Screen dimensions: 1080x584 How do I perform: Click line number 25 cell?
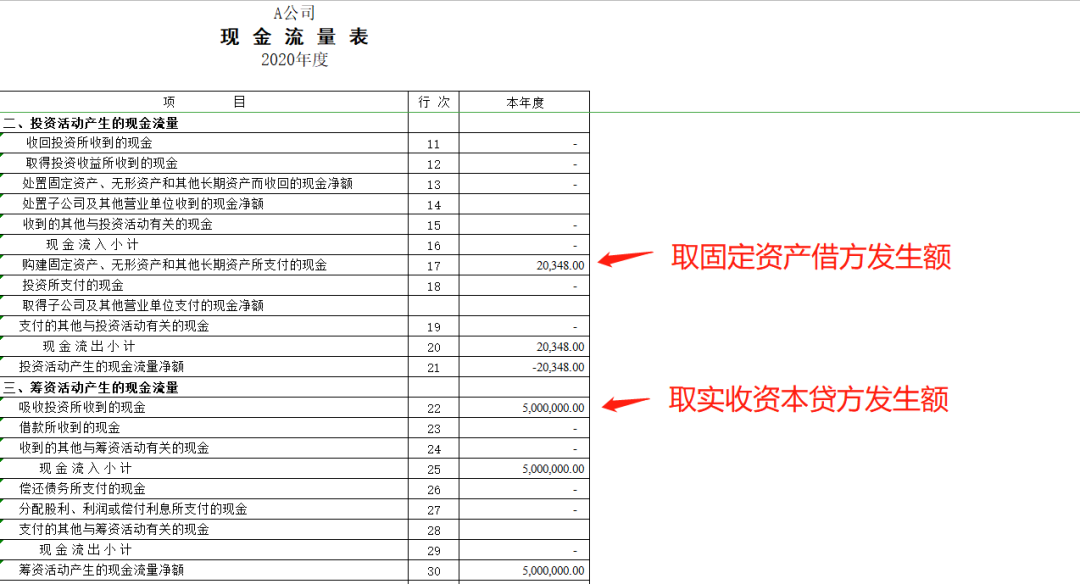pos(433,470)
